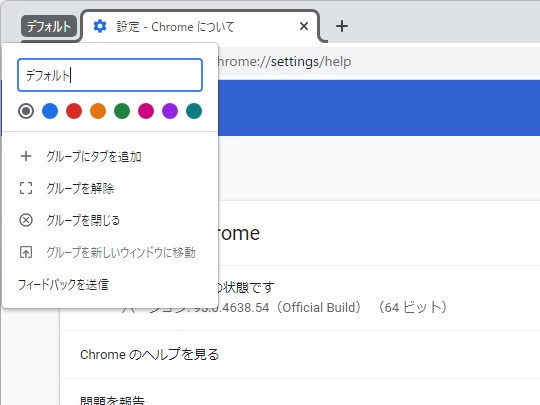Screen dimensions: 540x405
Task: Click the group name text field
Action: point(110,75)
